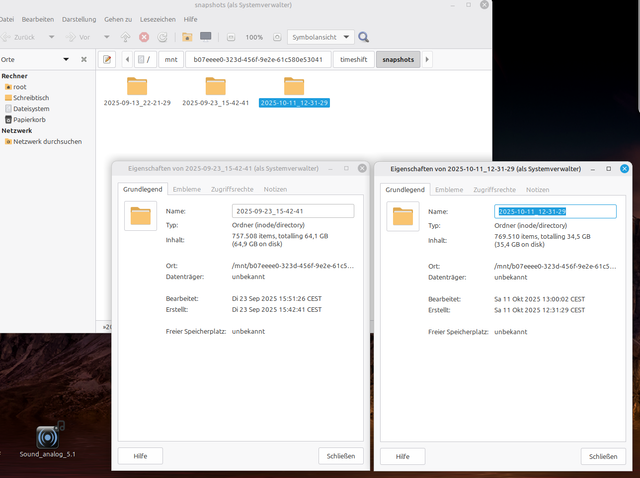
Task: Click Hilfe button in 2025-10-11 properties
Action: pos(402,456)
